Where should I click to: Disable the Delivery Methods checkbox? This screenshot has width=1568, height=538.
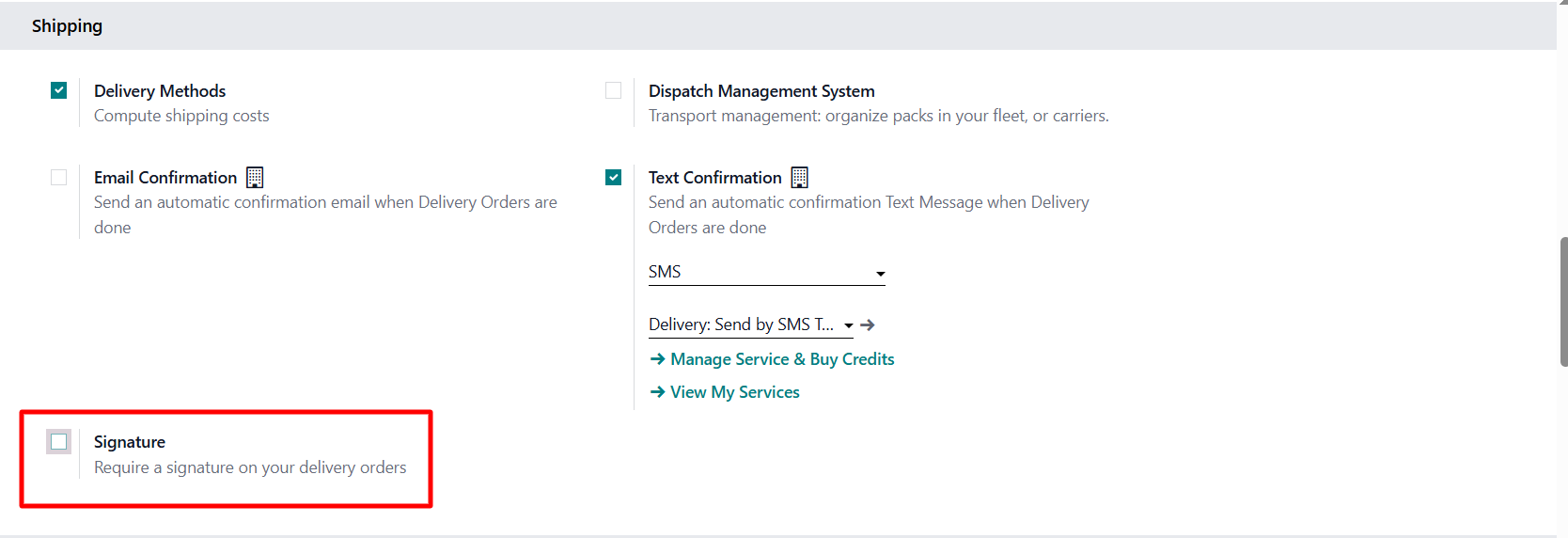[x=59, y=90]
